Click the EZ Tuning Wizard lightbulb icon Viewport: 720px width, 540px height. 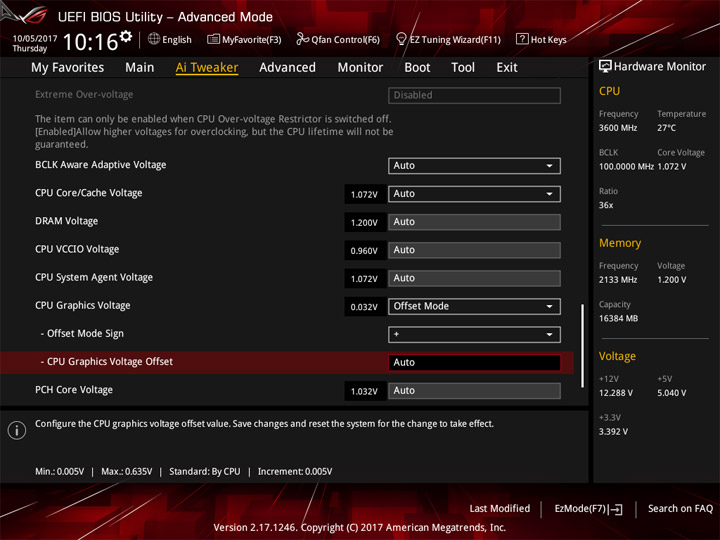(401, 39)
